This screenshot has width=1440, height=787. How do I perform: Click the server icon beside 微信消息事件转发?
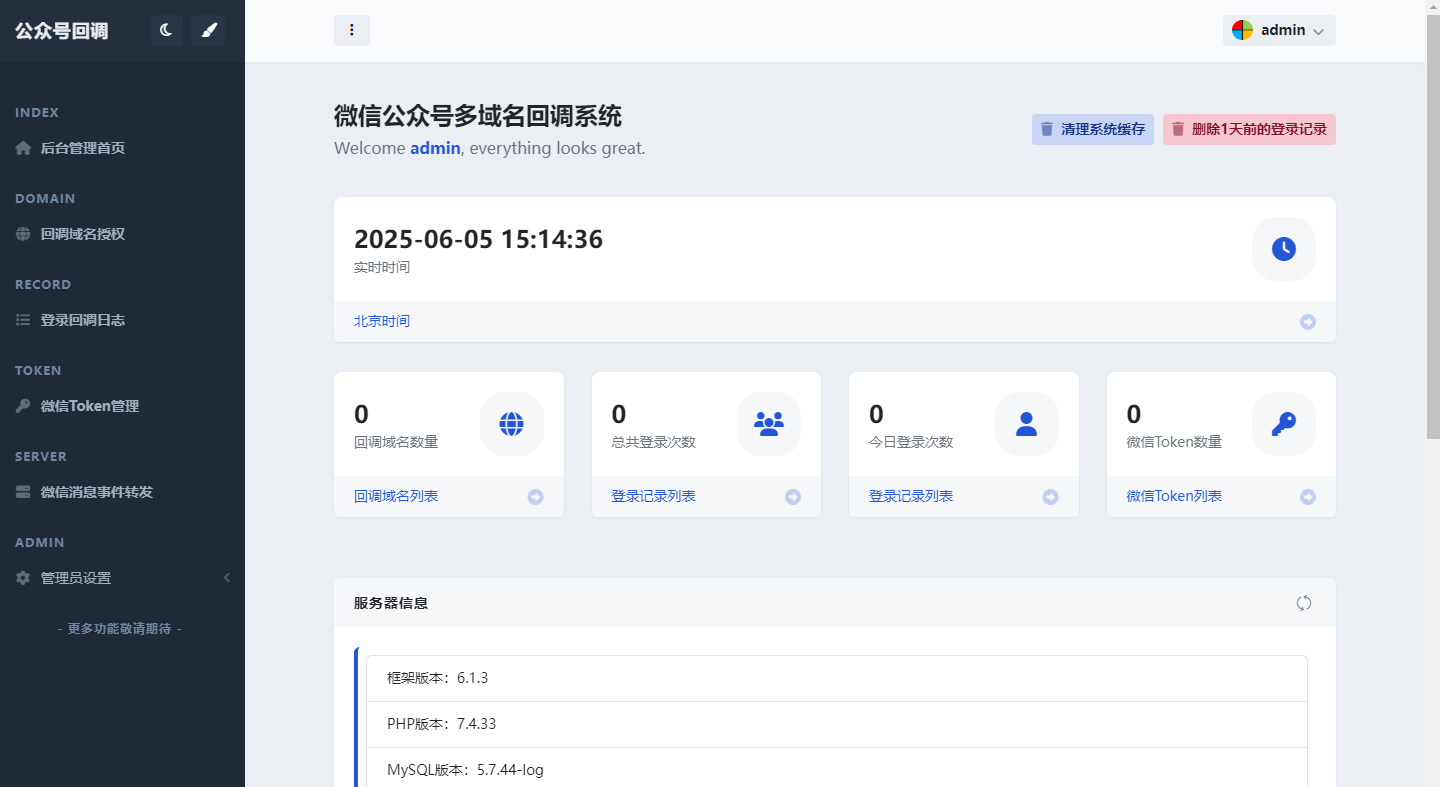(23, 492)
